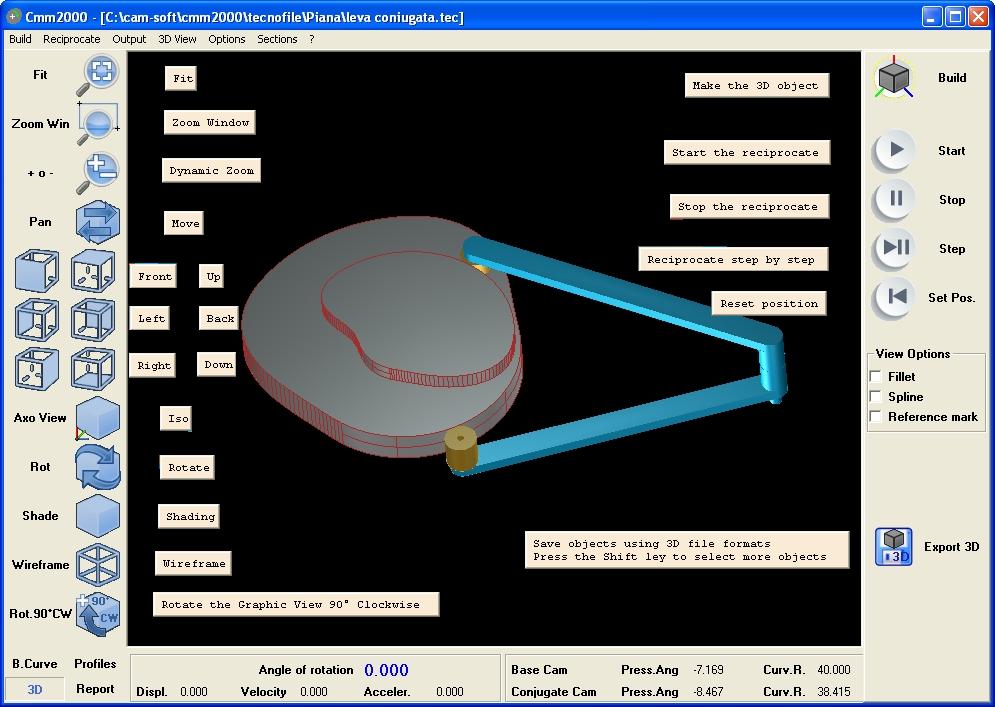Image resolution: width=995 pixels, height=707 pixels.
Task: Enable the Fillet checkbox
Action: (x=876, y=376)
